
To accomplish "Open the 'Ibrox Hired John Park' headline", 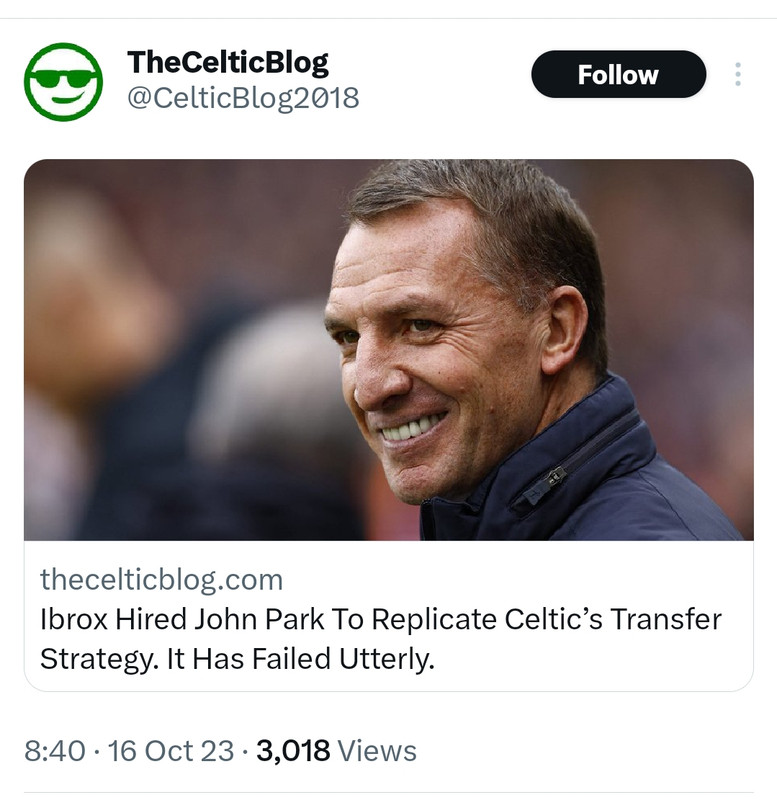I will 180,619.
